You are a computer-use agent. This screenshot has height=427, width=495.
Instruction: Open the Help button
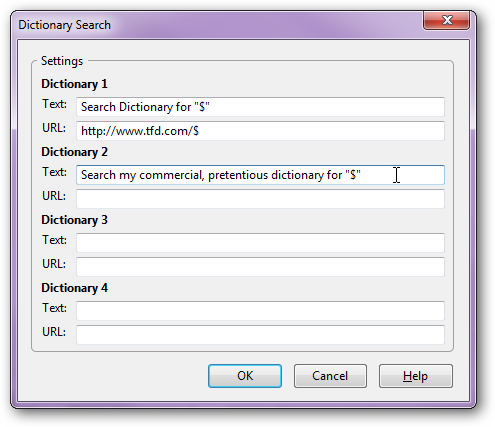[416, 376]
